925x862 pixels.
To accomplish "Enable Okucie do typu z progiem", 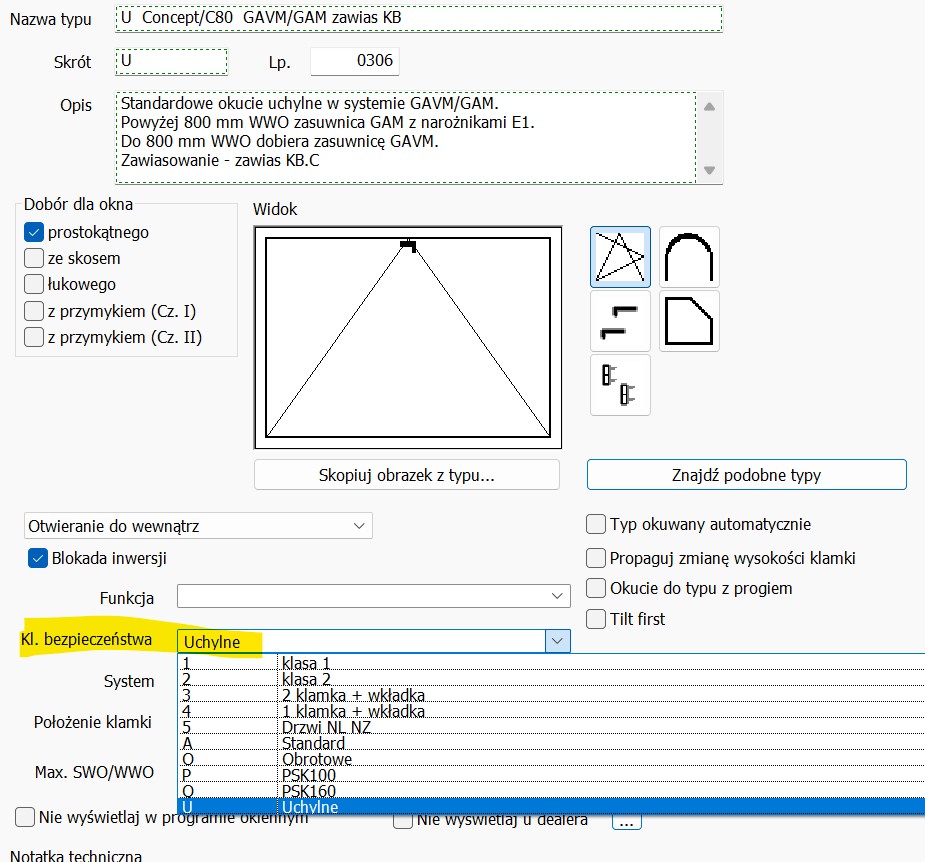I will coord(596,588).
